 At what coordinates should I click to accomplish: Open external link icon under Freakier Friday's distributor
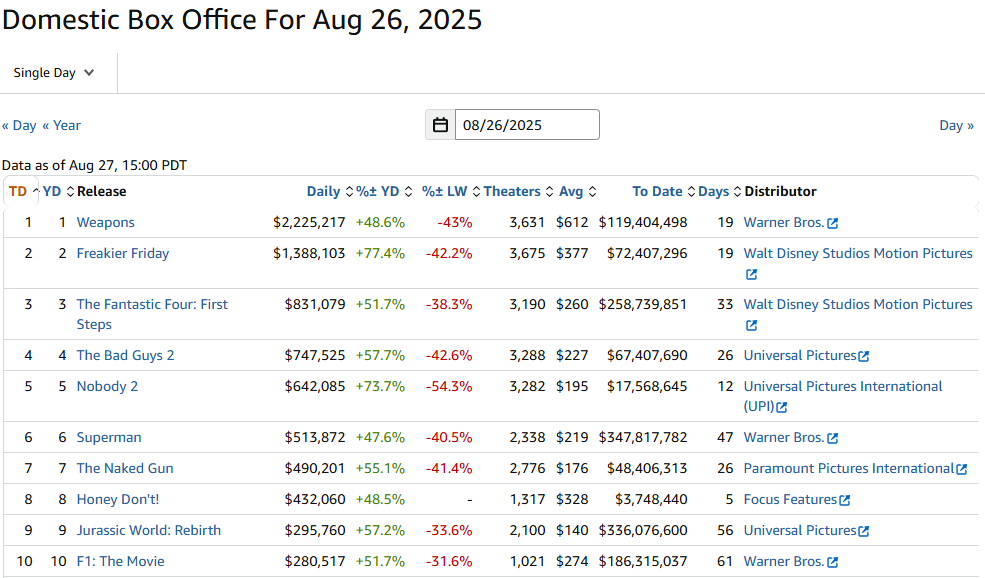[751, 275]
